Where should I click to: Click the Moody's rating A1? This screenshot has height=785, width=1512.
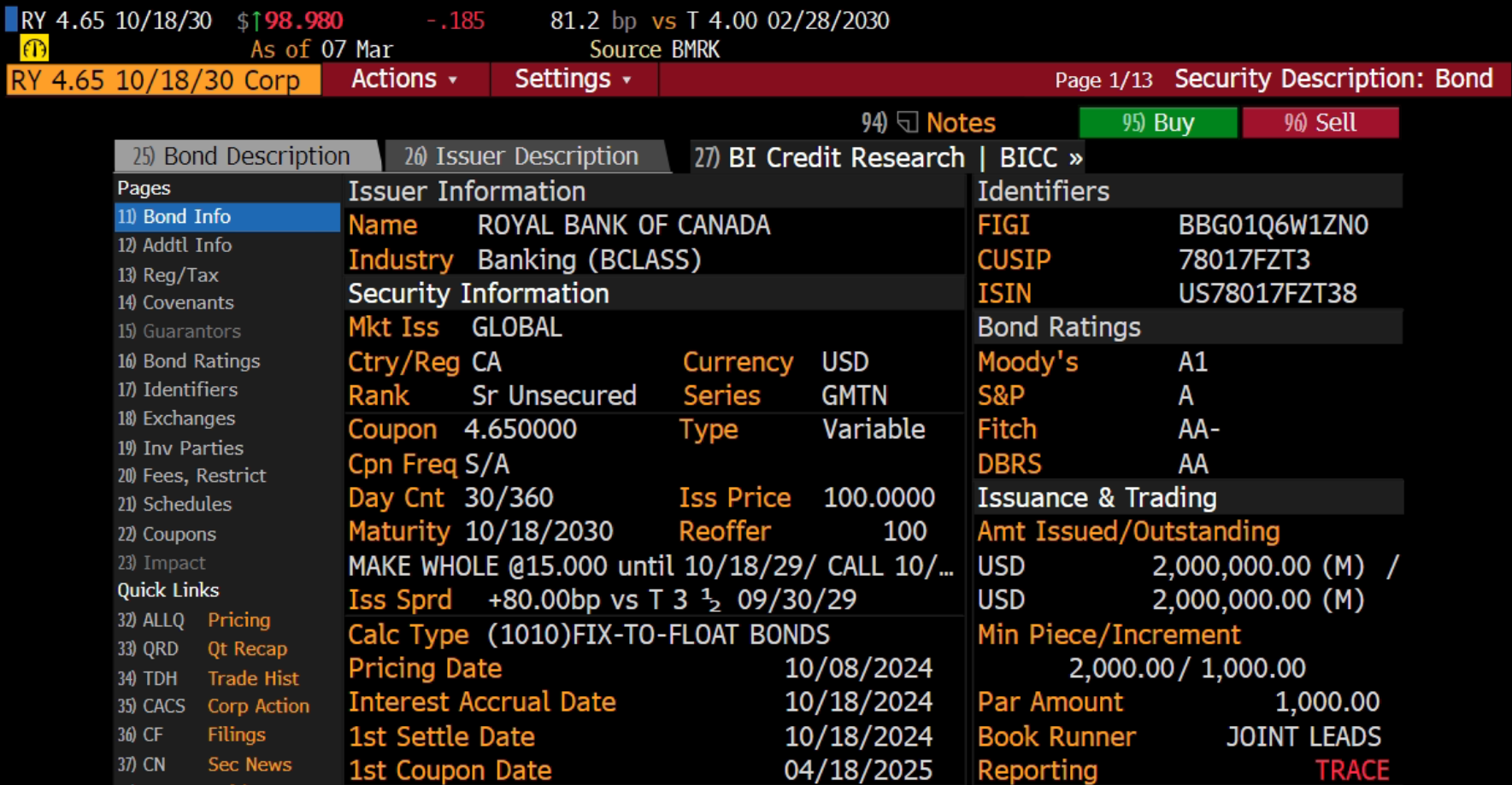pos(1193,362)
